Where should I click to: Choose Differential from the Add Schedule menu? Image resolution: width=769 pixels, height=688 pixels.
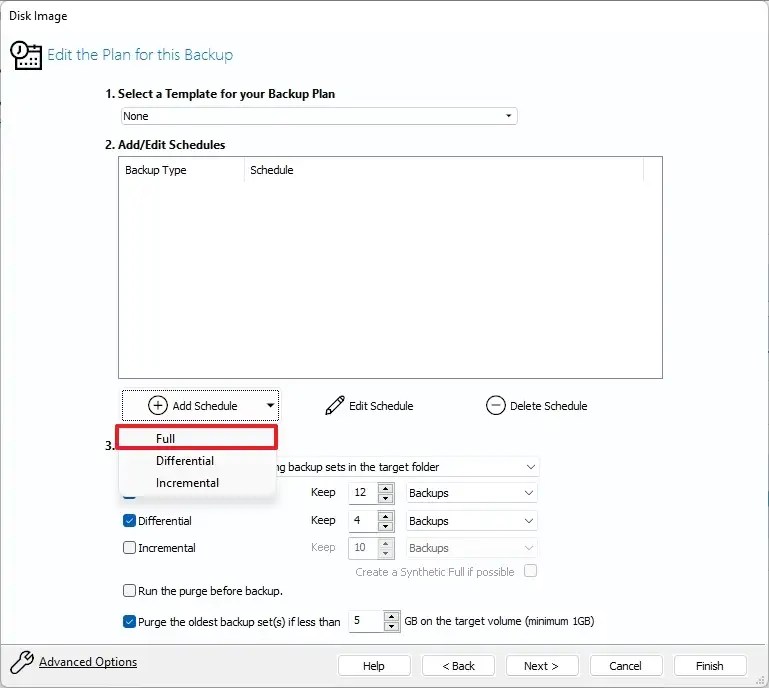click(x=197, y=460)
